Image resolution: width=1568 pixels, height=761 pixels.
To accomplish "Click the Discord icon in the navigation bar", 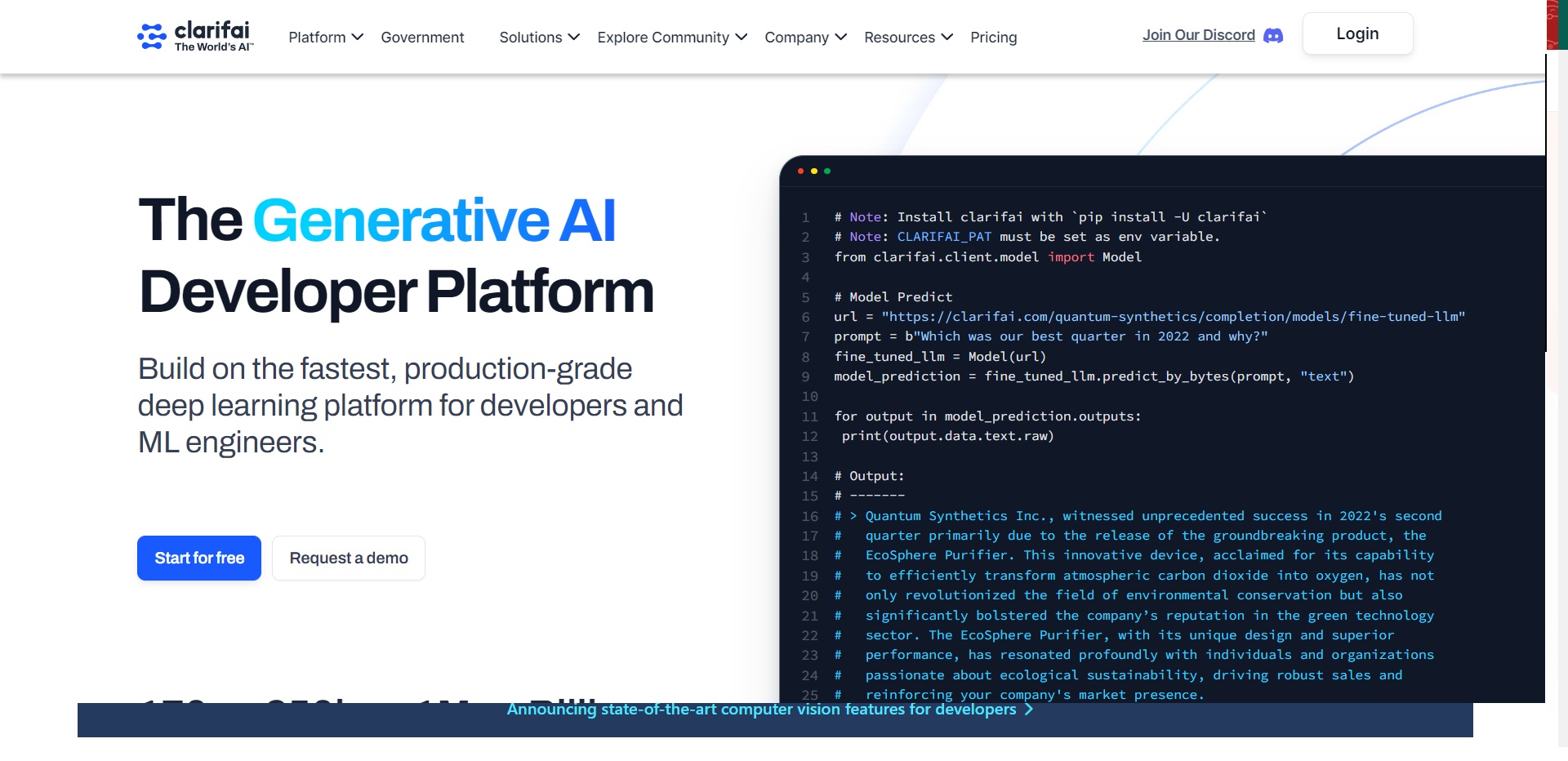I will 1273,35.
